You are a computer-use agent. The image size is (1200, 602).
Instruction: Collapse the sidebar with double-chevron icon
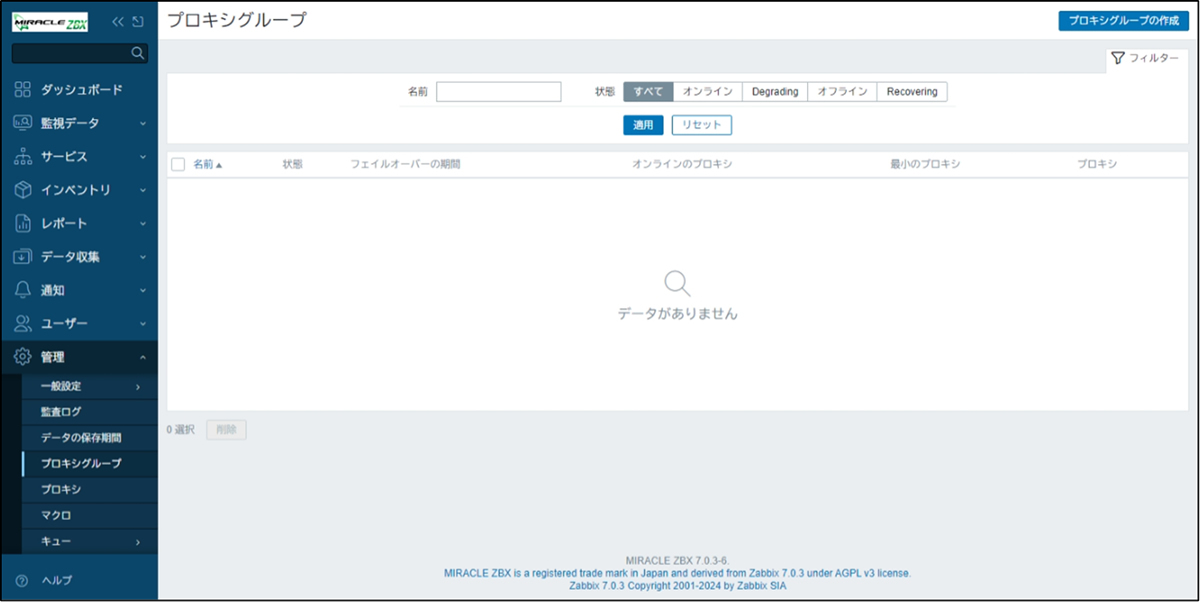click(x=117, y=22)
